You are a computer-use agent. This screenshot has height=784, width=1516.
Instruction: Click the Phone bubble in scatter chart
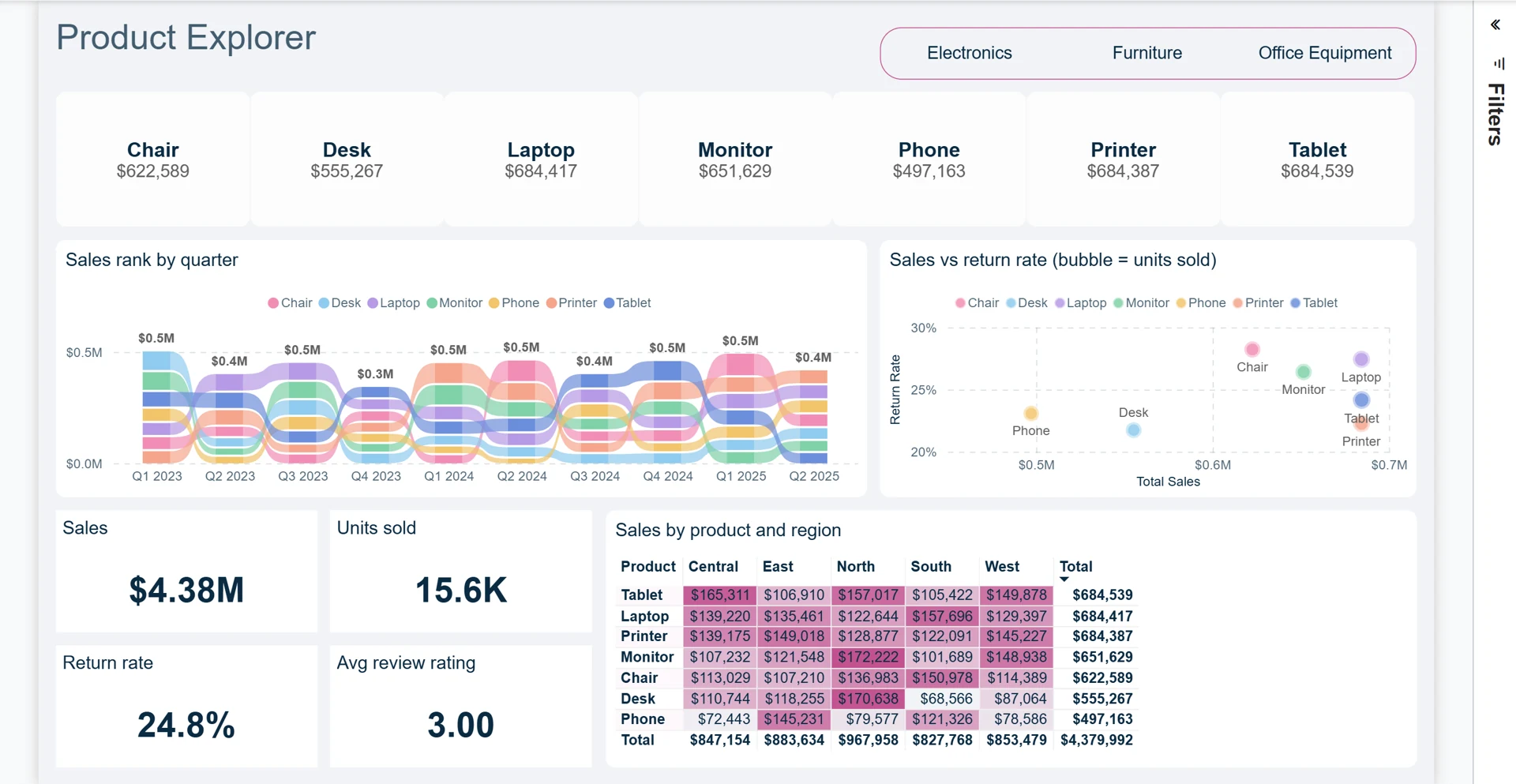[1031, 413]
